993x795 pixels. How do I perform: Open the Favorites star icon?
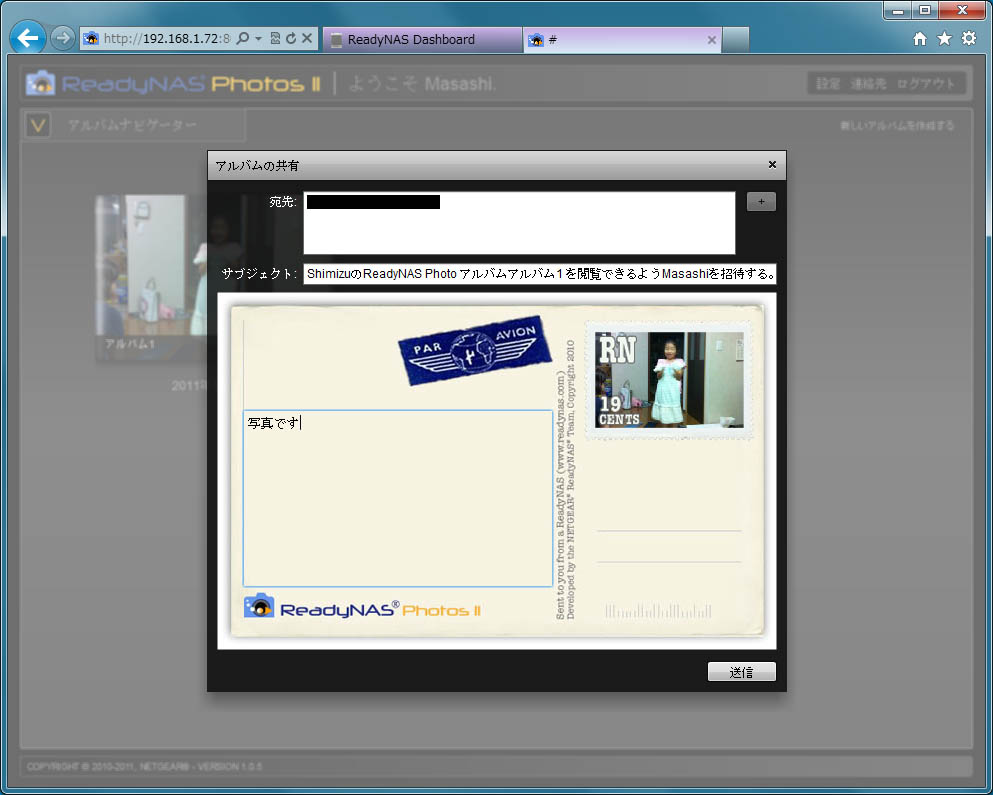(x=944, y=39)
